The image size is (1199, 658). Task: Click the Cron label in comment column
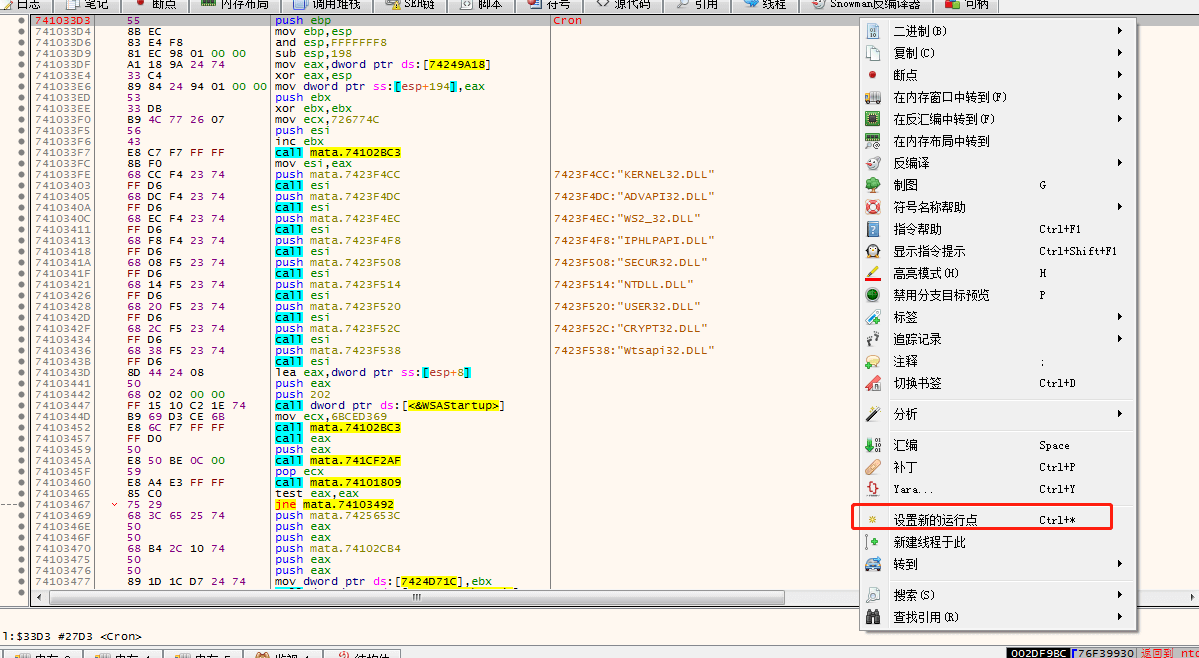567,21
